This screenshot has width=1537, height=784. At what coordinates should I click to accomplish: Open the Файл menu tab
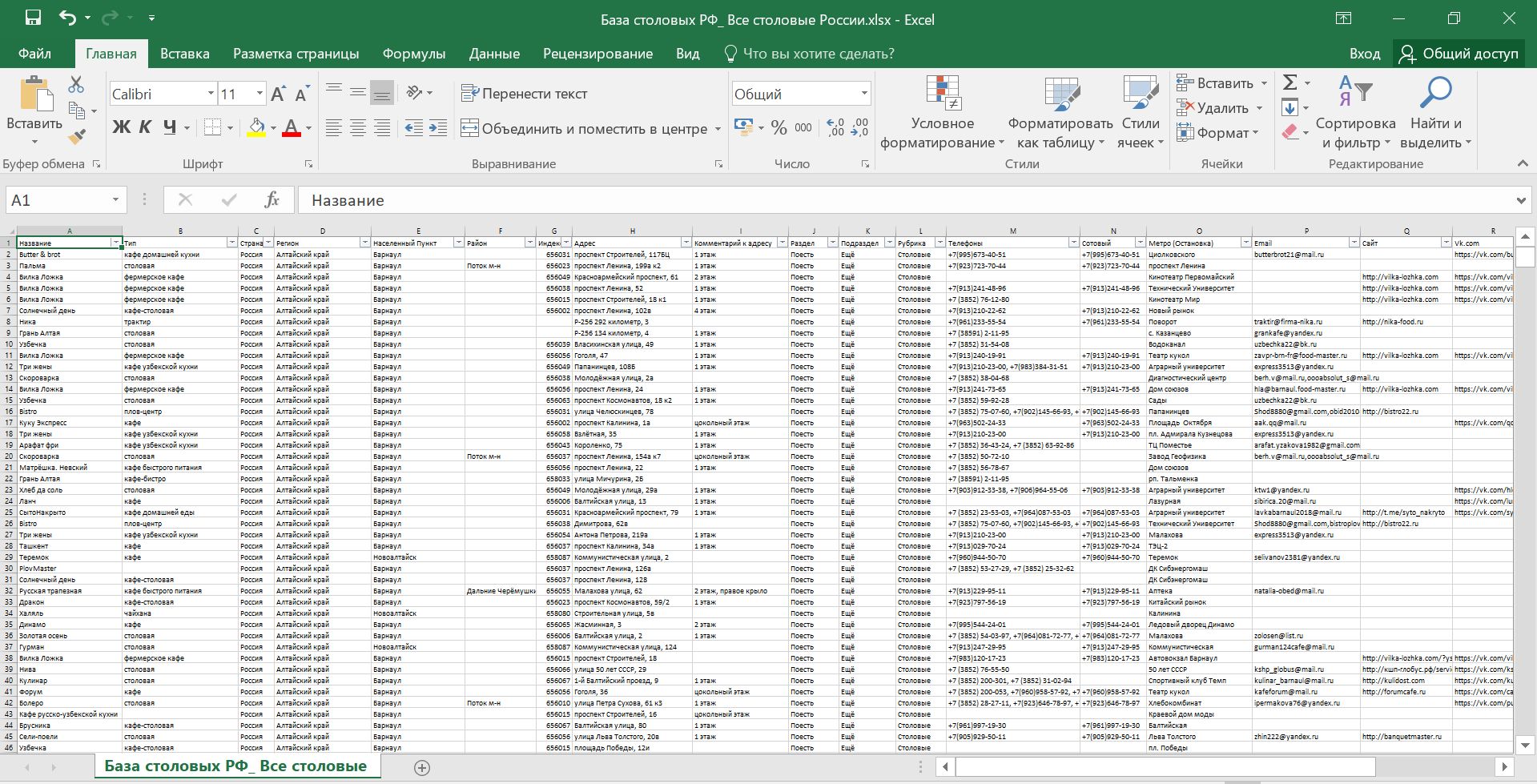coord(34,54)
